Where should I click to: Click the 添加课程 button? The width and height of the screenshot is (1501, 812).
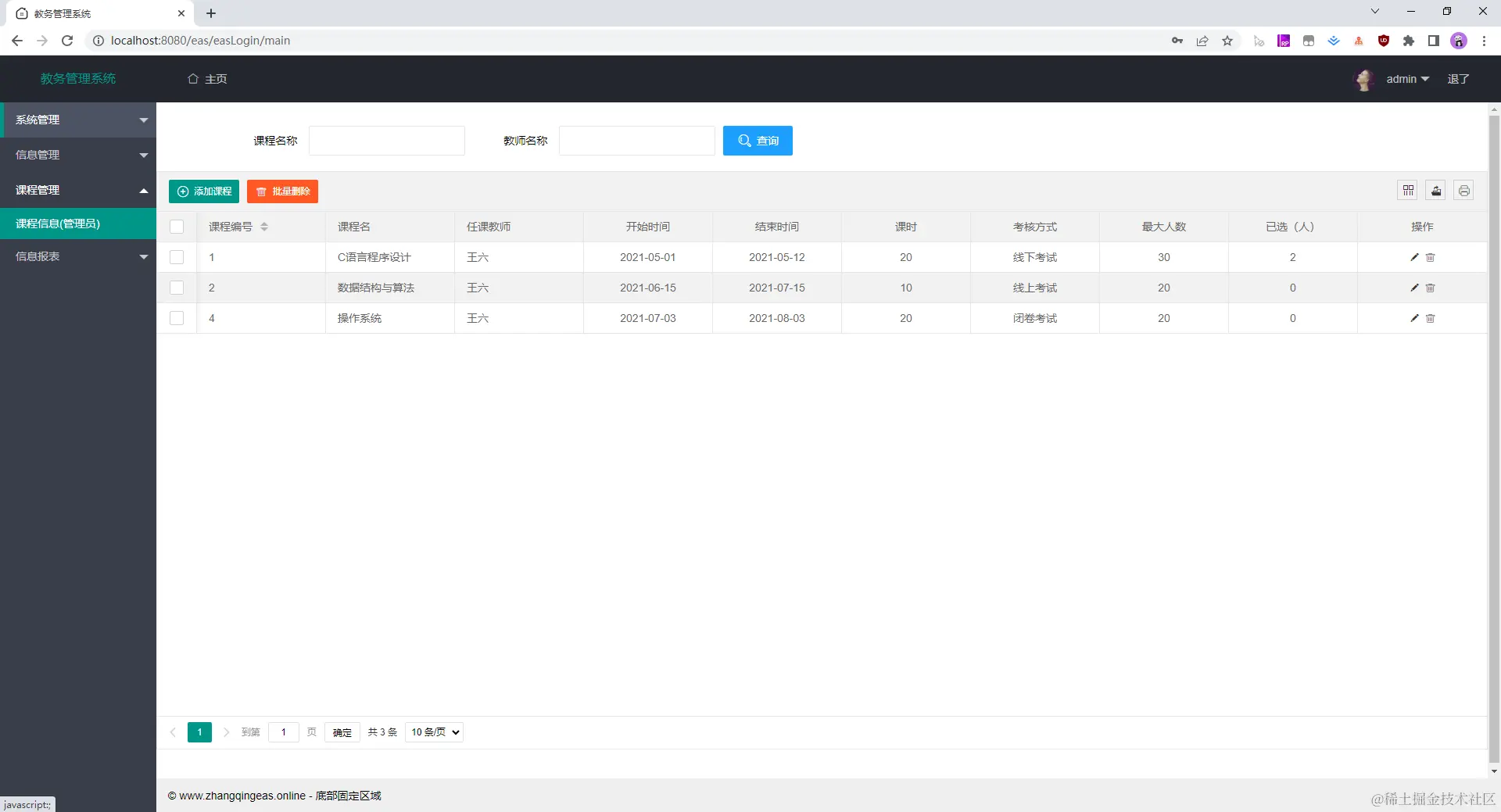(x=204, y=191)
